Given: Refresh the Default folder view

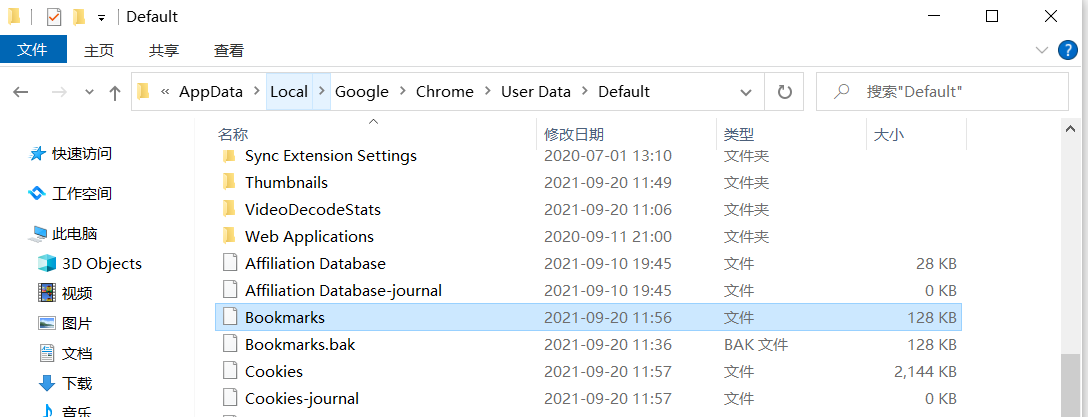Looking at the screenshot, I should 784,92.
